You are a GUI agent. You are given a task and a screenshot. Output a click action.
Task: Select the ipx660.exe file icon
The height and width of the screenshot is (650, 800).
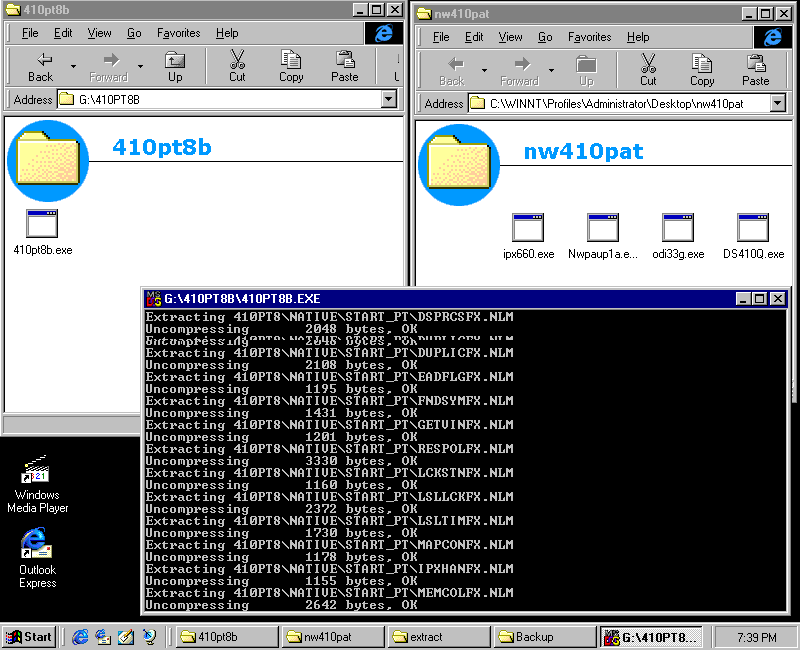click(527, 229)
